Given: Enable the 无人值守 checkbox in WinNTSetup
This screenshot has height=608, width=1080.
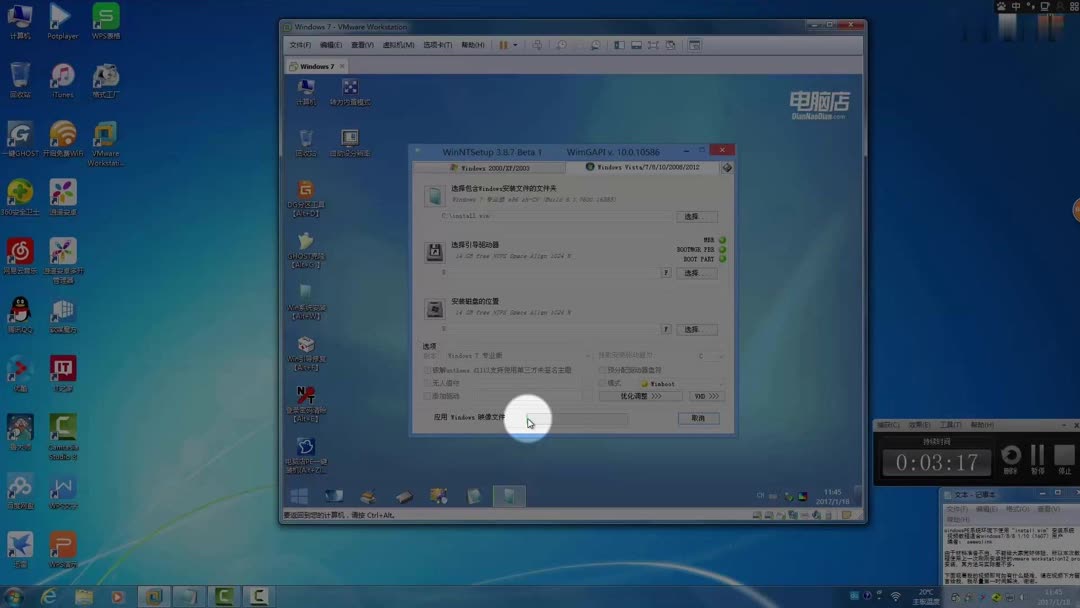Looking at the screenshot, I should click(x=426, y=380).
